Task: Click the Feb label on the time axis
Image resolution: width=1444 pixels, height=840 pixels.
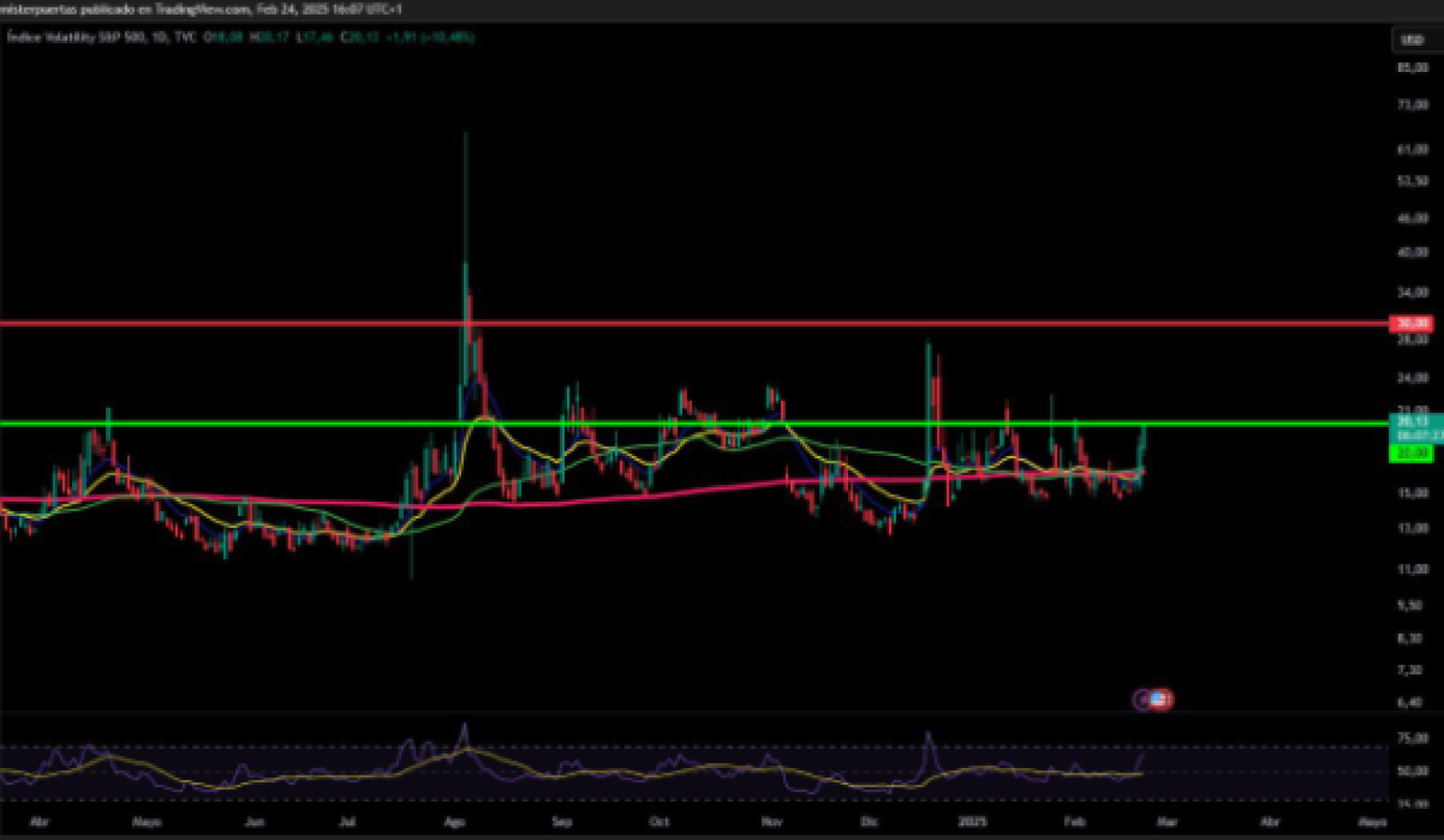Action: (x=1075, y=821)
